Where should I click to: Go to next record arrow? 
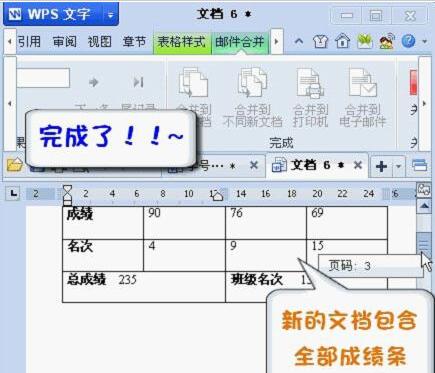click(93, 82)
